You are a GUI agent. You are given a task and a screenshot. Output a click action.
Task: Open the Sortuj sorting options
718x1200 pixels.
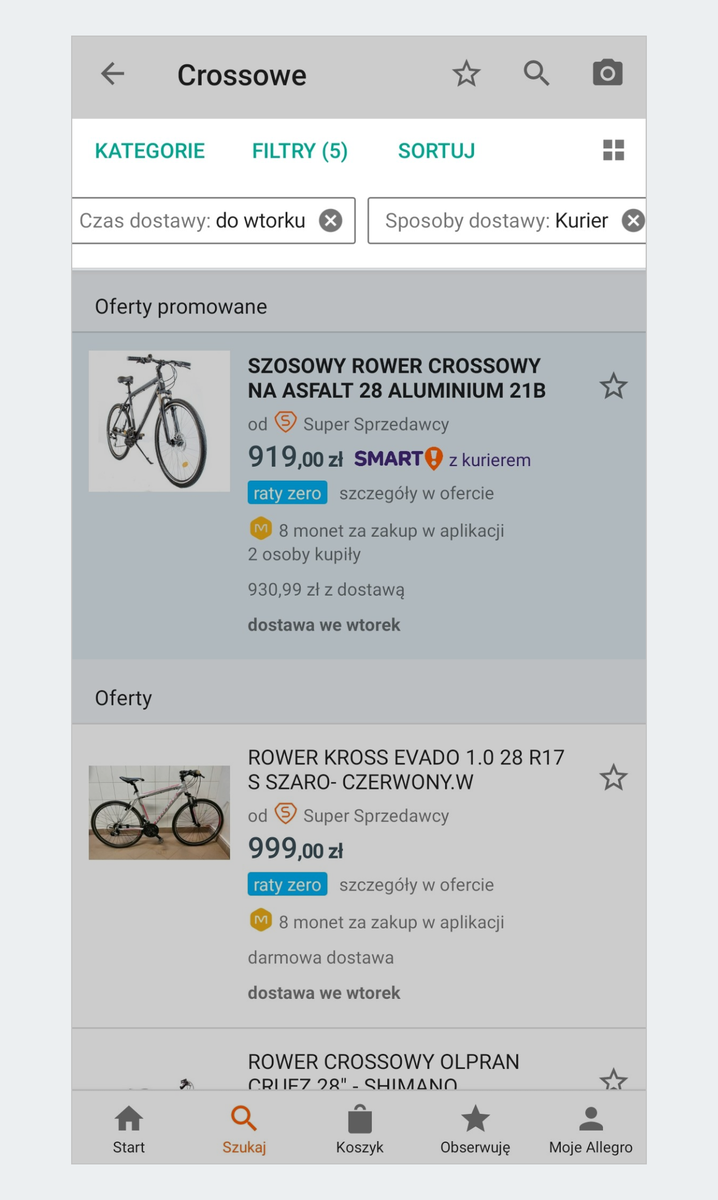pos(436,151)
